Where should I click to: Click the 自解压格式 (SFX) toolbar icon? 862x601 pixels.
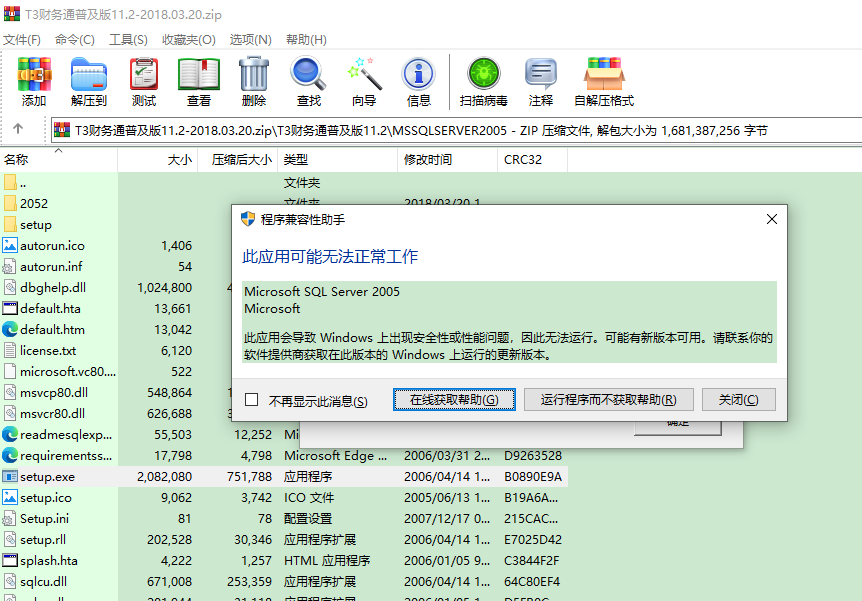[604, 74]
